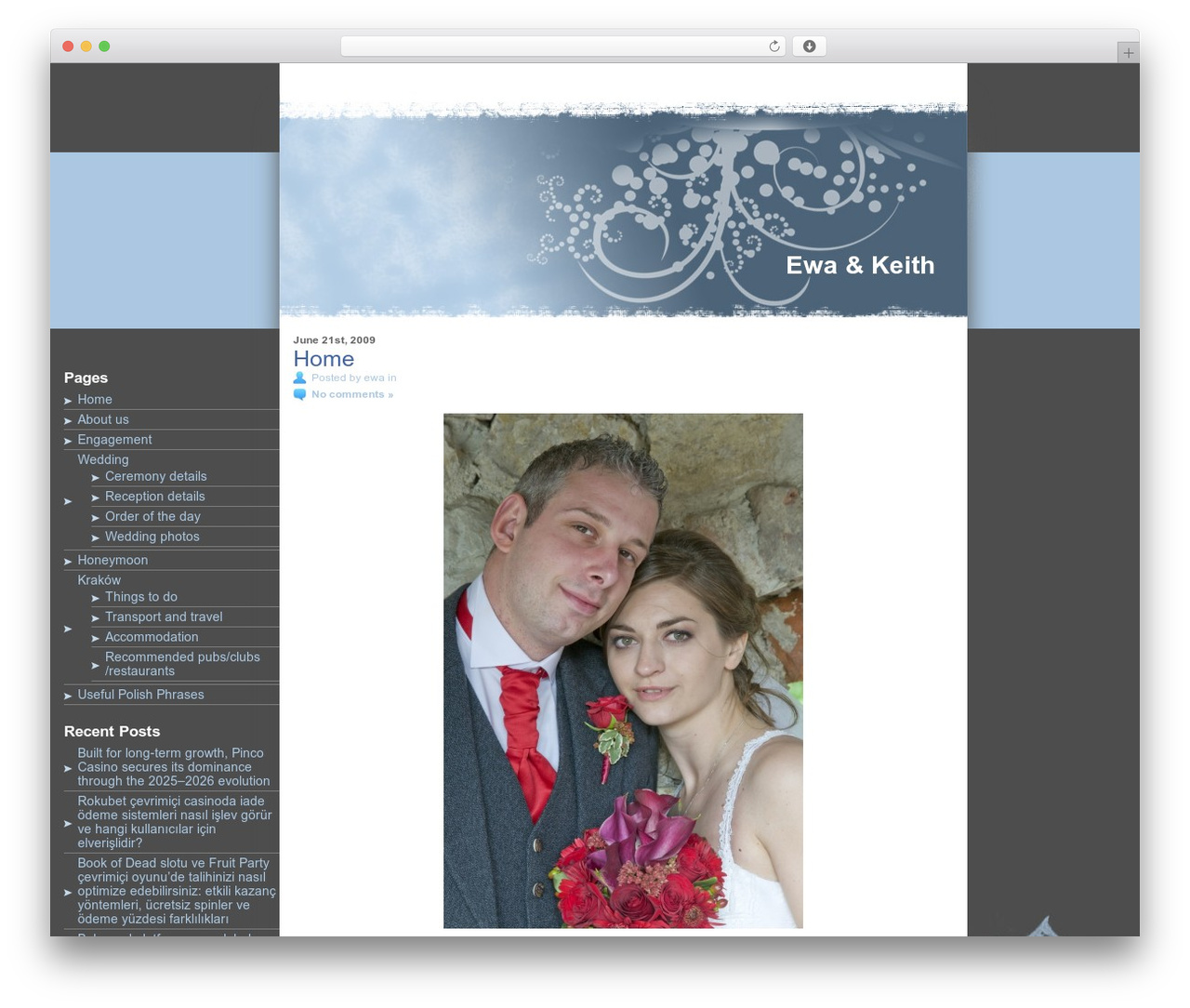The width and height of the screenshot is (1190, 1008).
Task: Open Order of the day page
Action: coord(152,516)
